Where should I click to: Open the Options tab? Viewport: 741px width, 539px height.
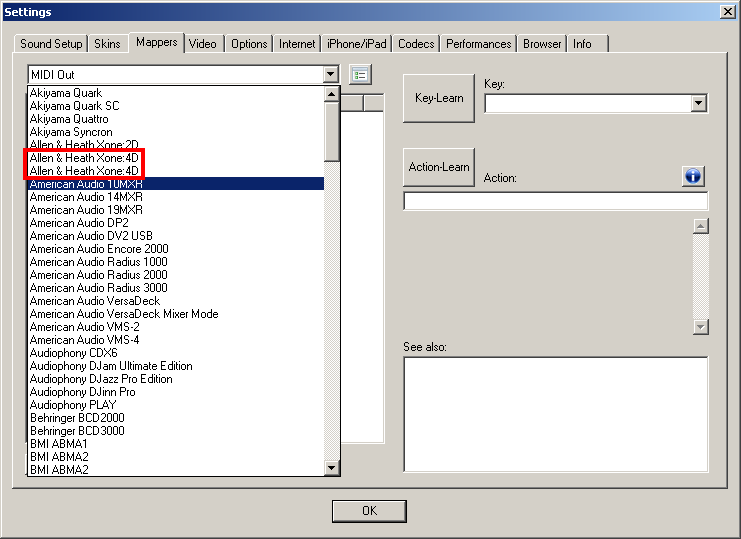pyautogui.click(x=249, y=44)
